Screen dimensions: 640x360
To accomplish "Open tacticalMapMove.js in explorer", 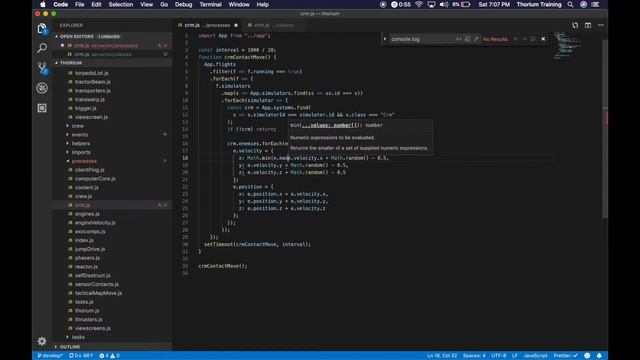I will 98,293.
